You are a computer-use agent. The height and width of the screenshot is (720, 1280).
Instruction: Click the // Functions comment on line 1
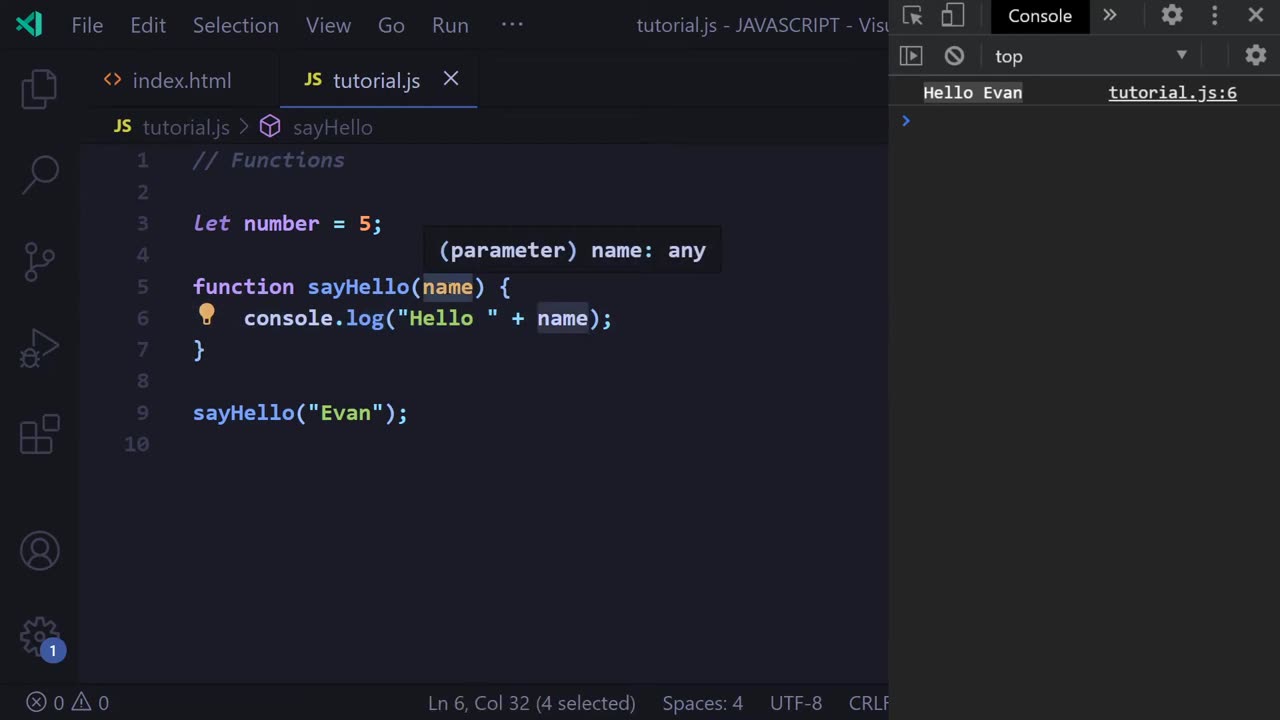pos(268,160)
